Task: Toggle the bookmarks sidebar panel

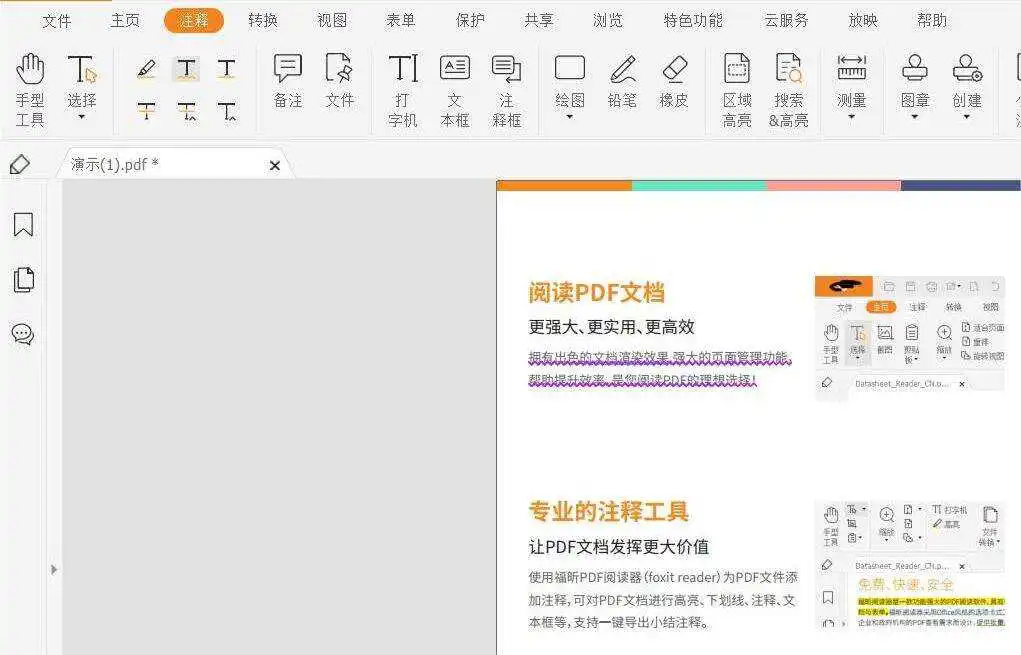Action: click(x=22, y=225)
